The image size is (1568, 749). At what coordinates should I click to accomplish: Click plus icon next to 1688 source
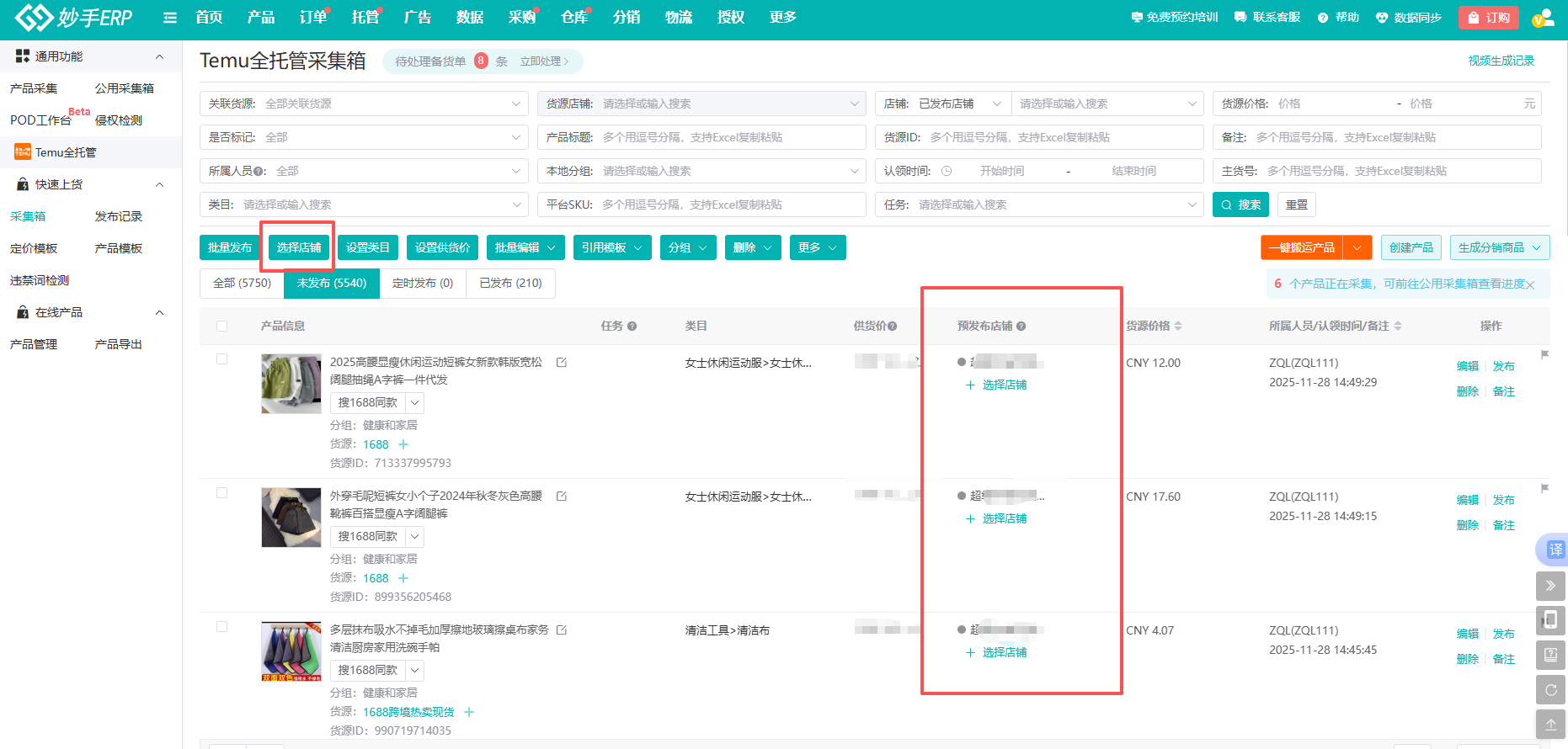pos(403,444)
